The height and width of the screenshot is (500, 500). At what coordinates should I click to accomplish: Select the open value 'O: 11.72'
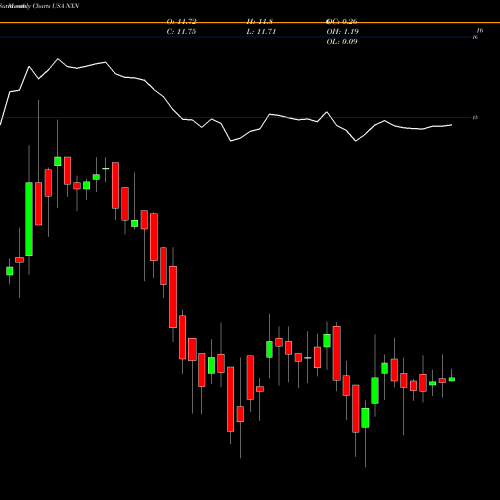coord(181,22)
